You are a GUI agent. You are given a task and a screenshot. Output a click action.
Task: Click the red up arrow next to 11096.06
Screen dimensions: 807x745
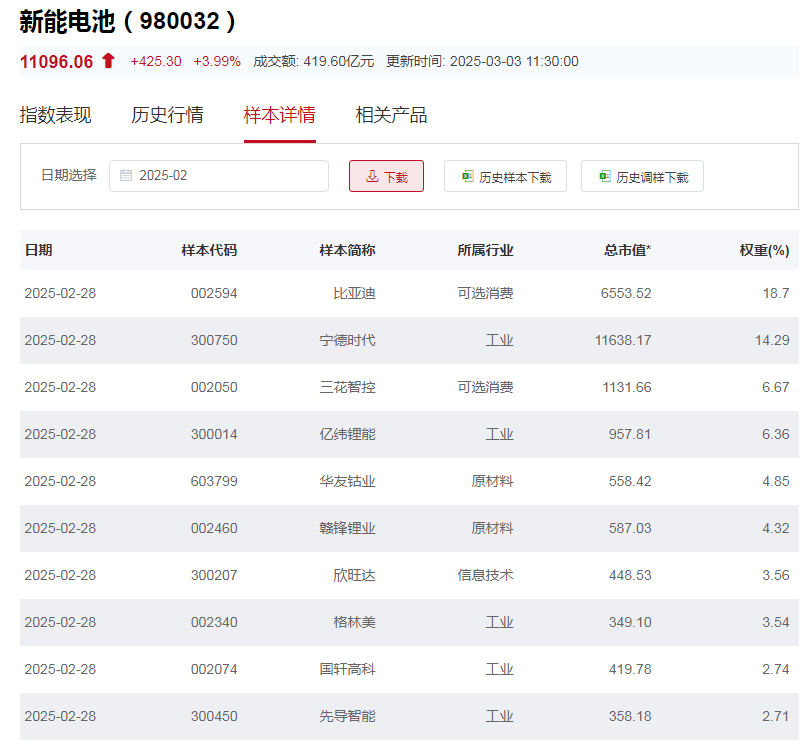point(105,61)
